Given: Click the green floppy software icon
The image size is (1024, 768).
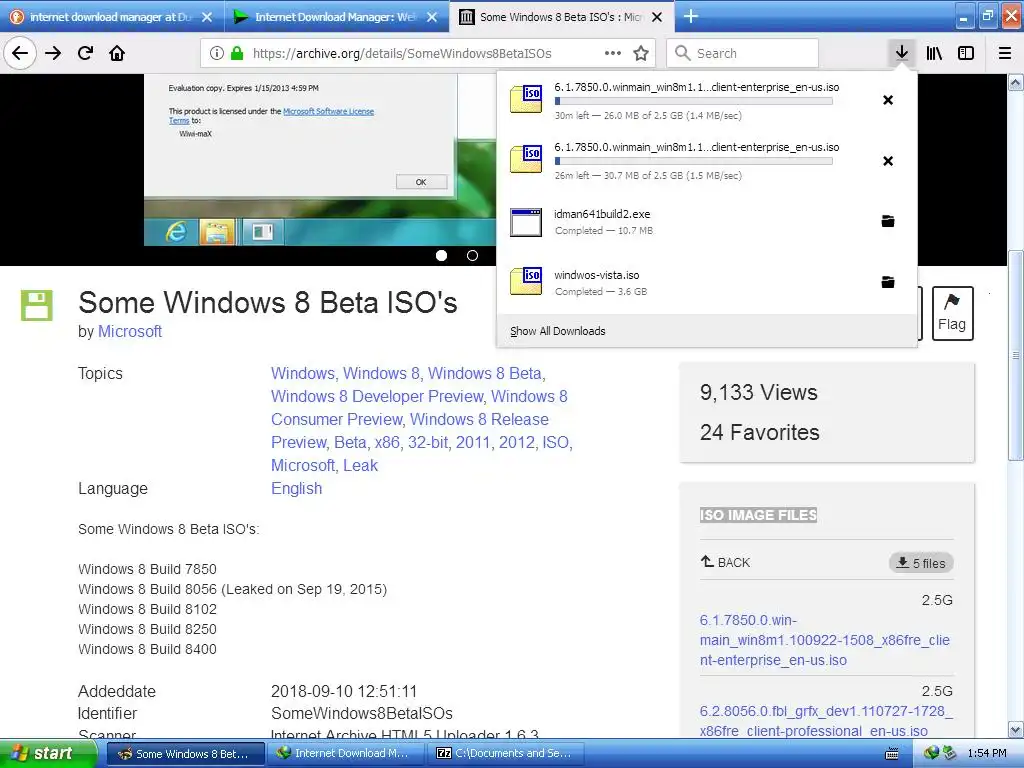Looking at the screenshot, I should (x=37, y=305).
